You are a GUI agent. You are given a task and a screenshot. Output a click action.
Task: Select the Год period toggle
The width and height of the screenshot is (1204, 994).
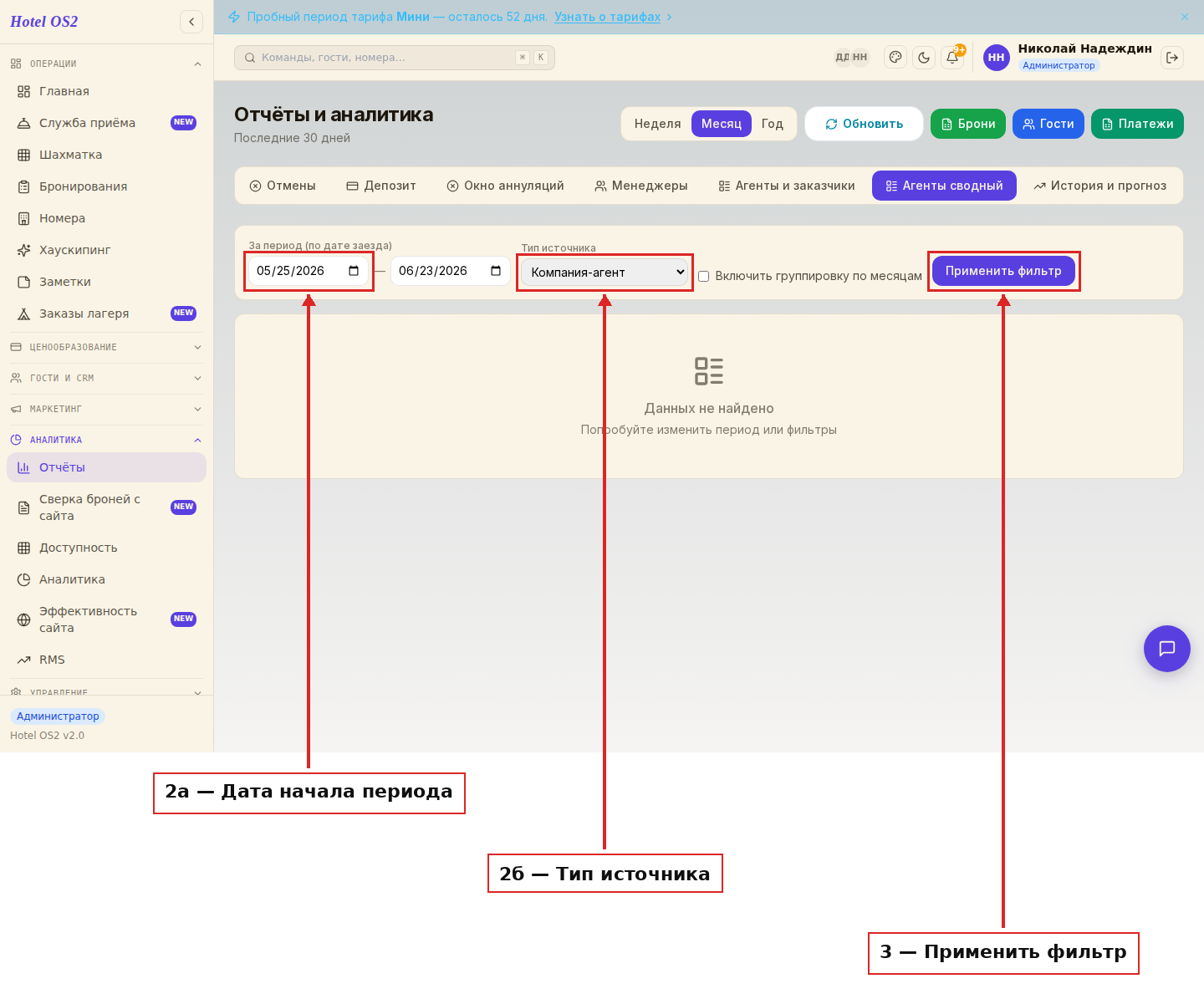coord(773,124)
